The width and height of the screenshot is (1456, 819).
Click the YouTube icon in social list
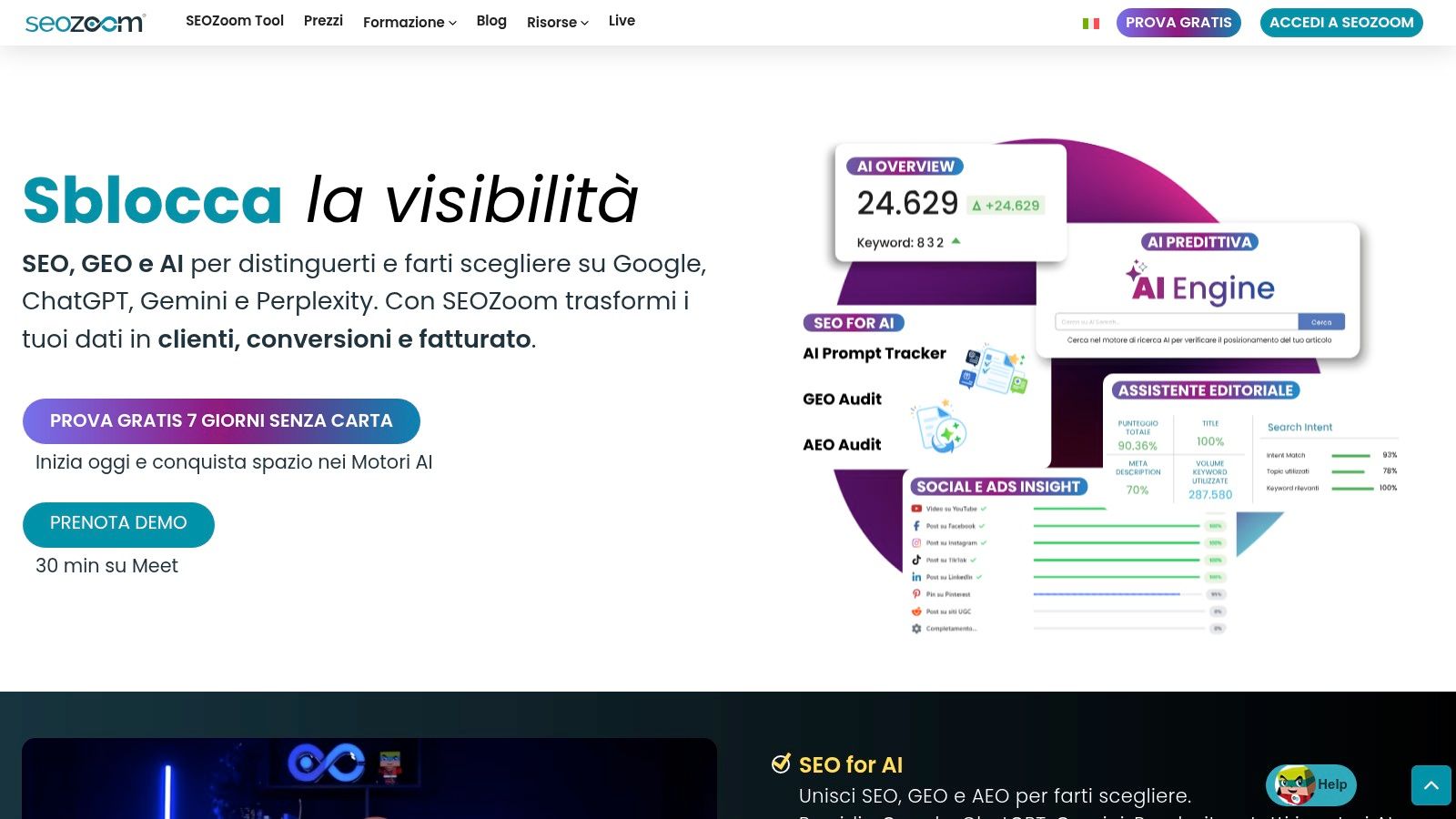pyautogui.click(x=916, y=509)
